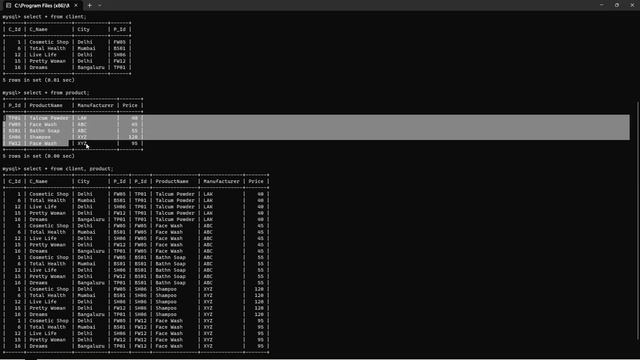Click 'BS01' in first client table
640x360 pixels.
[120, 48]
